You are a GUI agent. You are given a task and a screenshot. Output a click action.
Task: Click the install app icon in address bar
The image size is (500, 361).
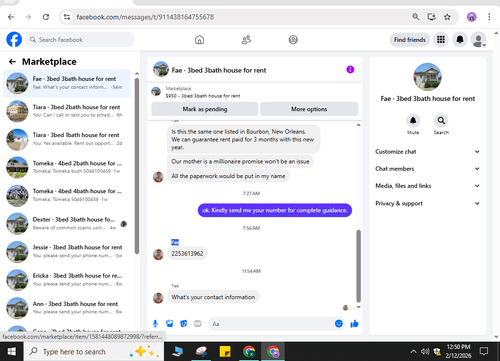coord(431,17)
